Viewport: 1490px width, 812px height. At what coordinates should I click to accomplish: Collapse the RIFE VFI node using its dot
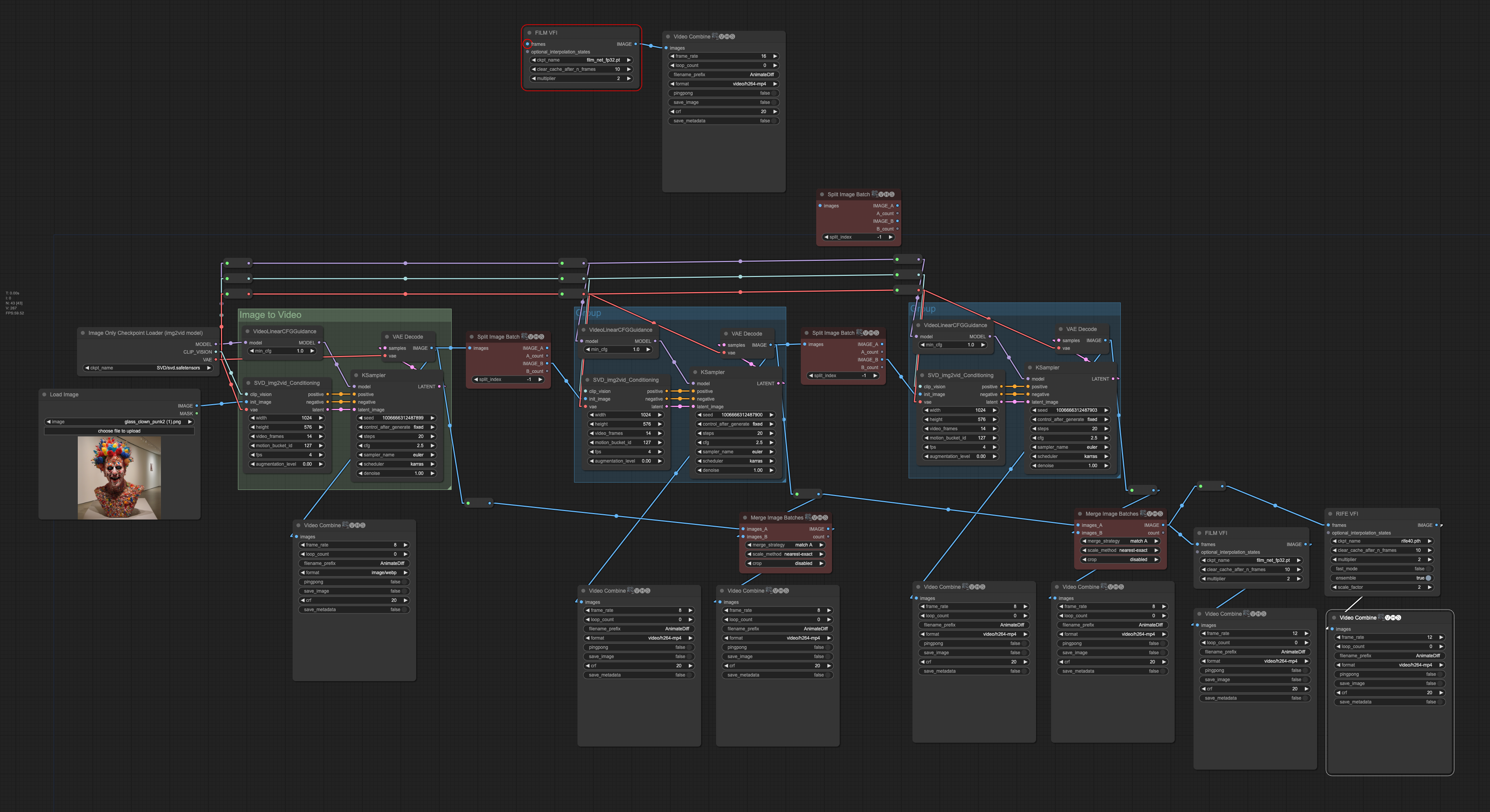pos(1330,514)
